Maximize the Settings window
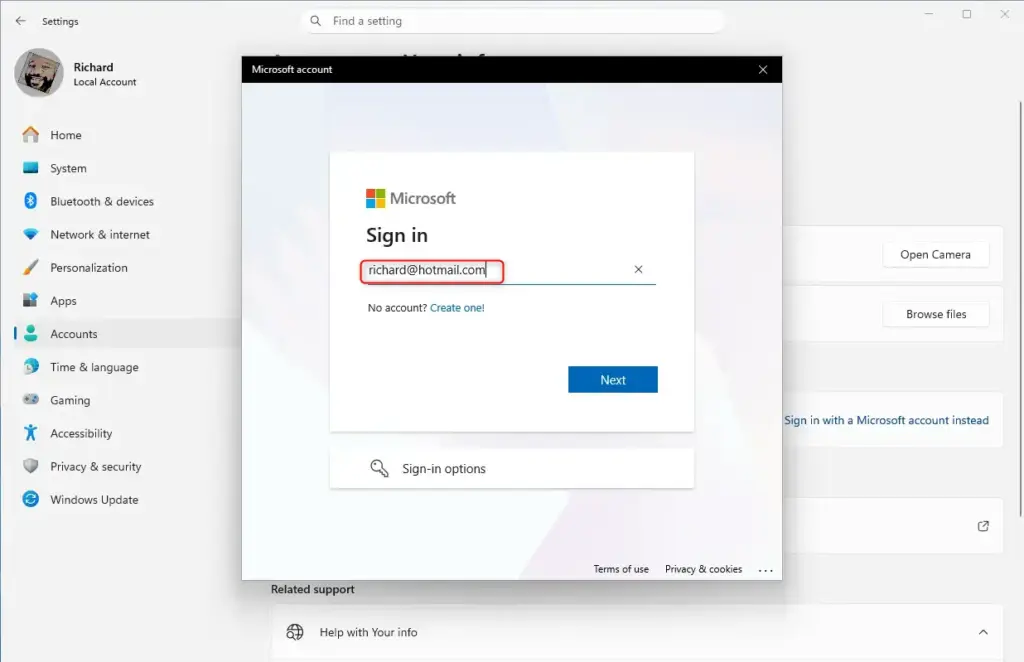Viewport: 1024px width, 662px height. [x=967, y=14]
